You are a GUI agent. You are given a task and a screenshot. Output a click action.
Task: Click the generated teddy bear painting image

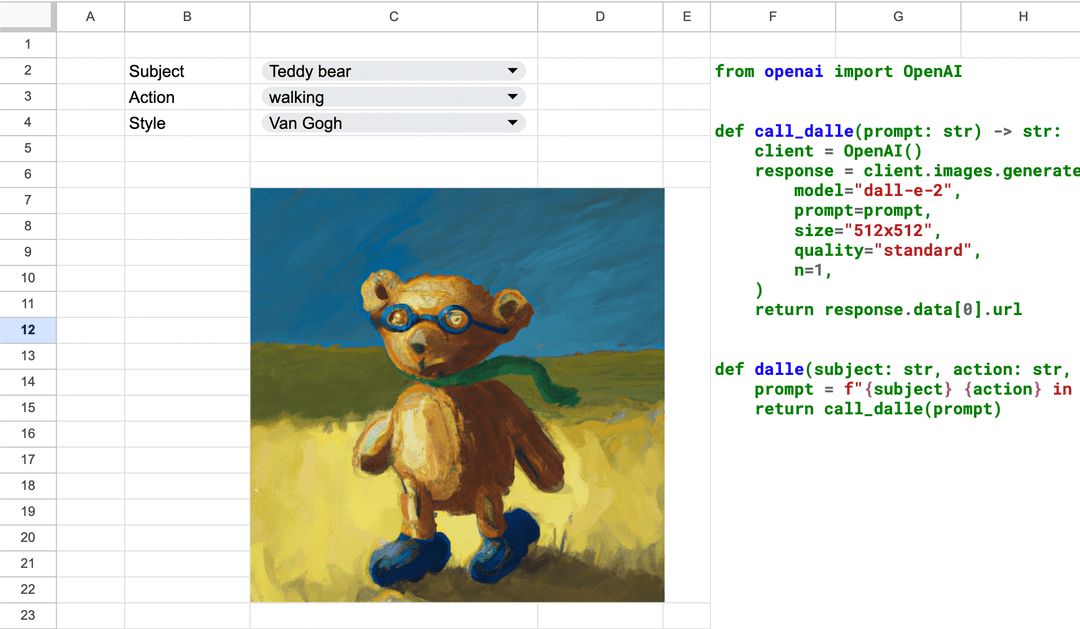pyautogui.click(x=457, y=395)
